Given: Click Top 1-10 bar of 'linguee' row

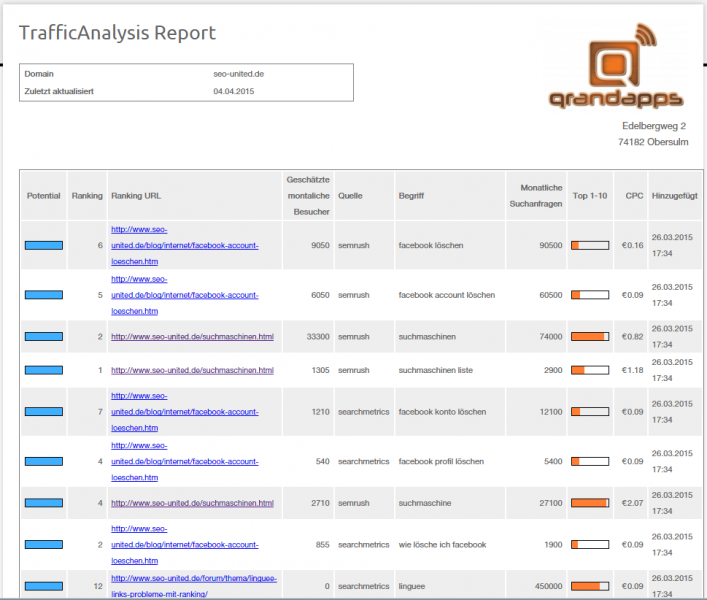Looking at the screenshot, I should pyautogui.click(x=590, y=586).
